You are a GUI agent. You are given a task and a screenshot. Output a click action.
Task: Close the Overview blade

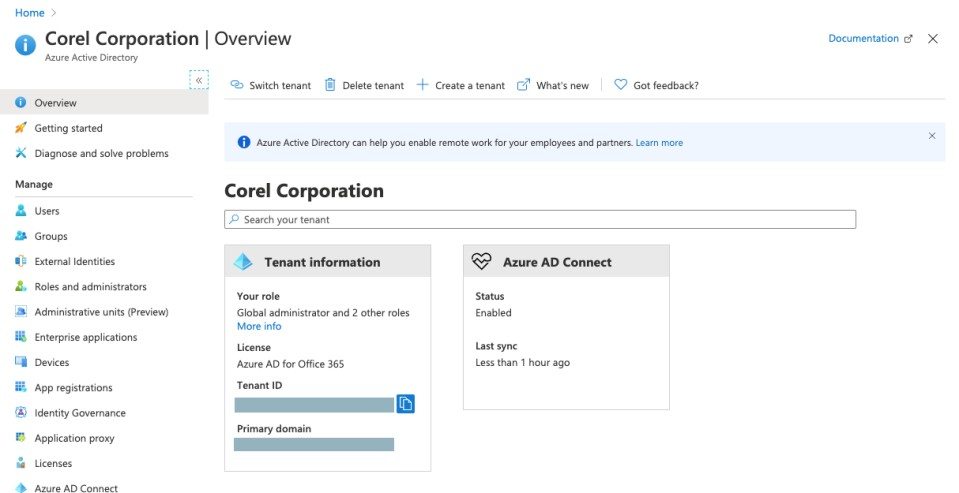[x=933, y=39]
